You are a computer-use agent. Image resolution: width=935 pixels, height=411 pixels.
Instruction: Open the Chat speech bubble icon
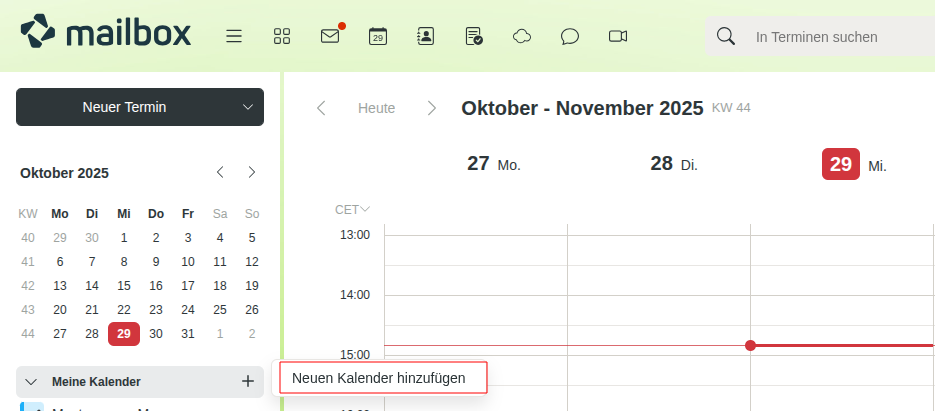pos(570,36)
